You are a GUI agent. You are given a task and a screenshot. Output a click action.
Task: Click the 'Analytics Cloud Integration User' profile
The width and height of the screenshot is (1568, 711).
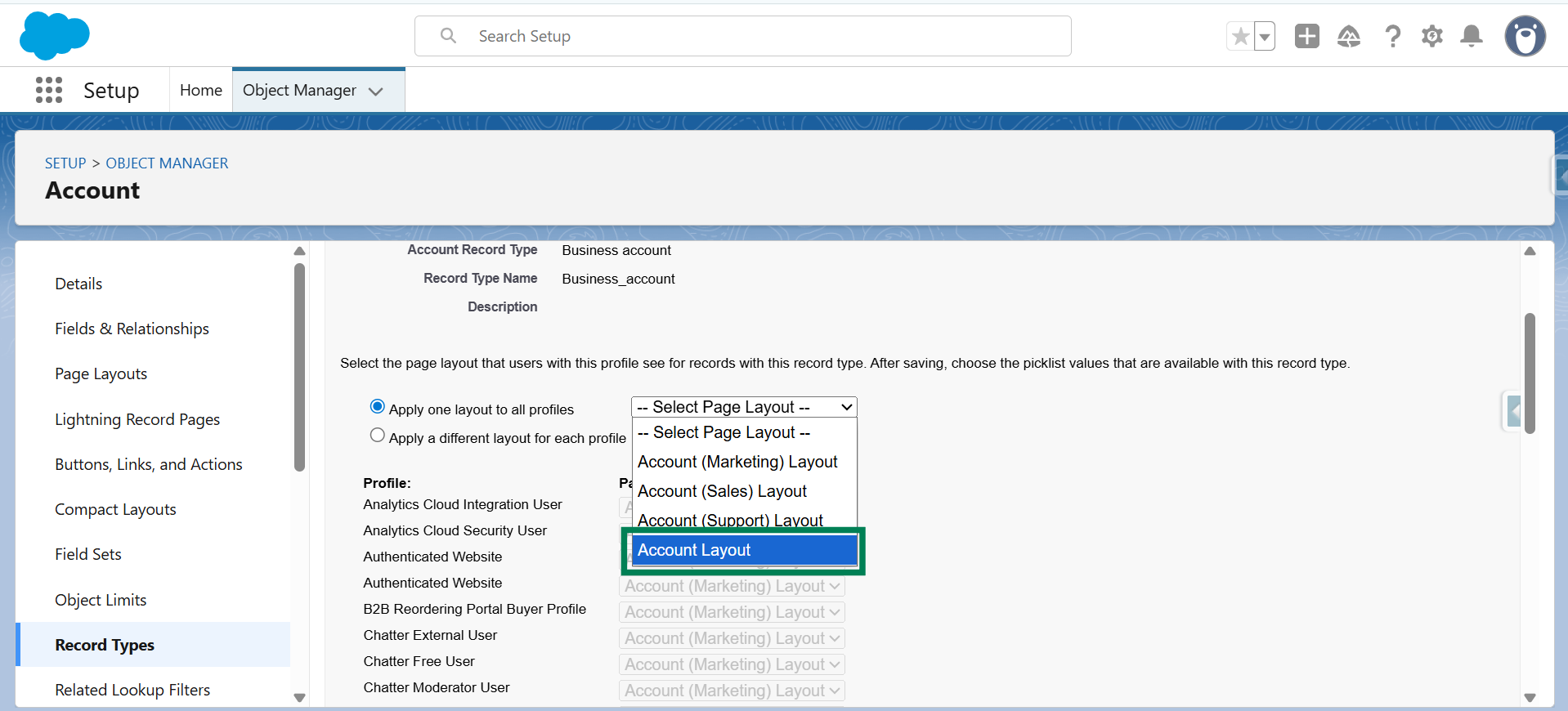point(463,504)
